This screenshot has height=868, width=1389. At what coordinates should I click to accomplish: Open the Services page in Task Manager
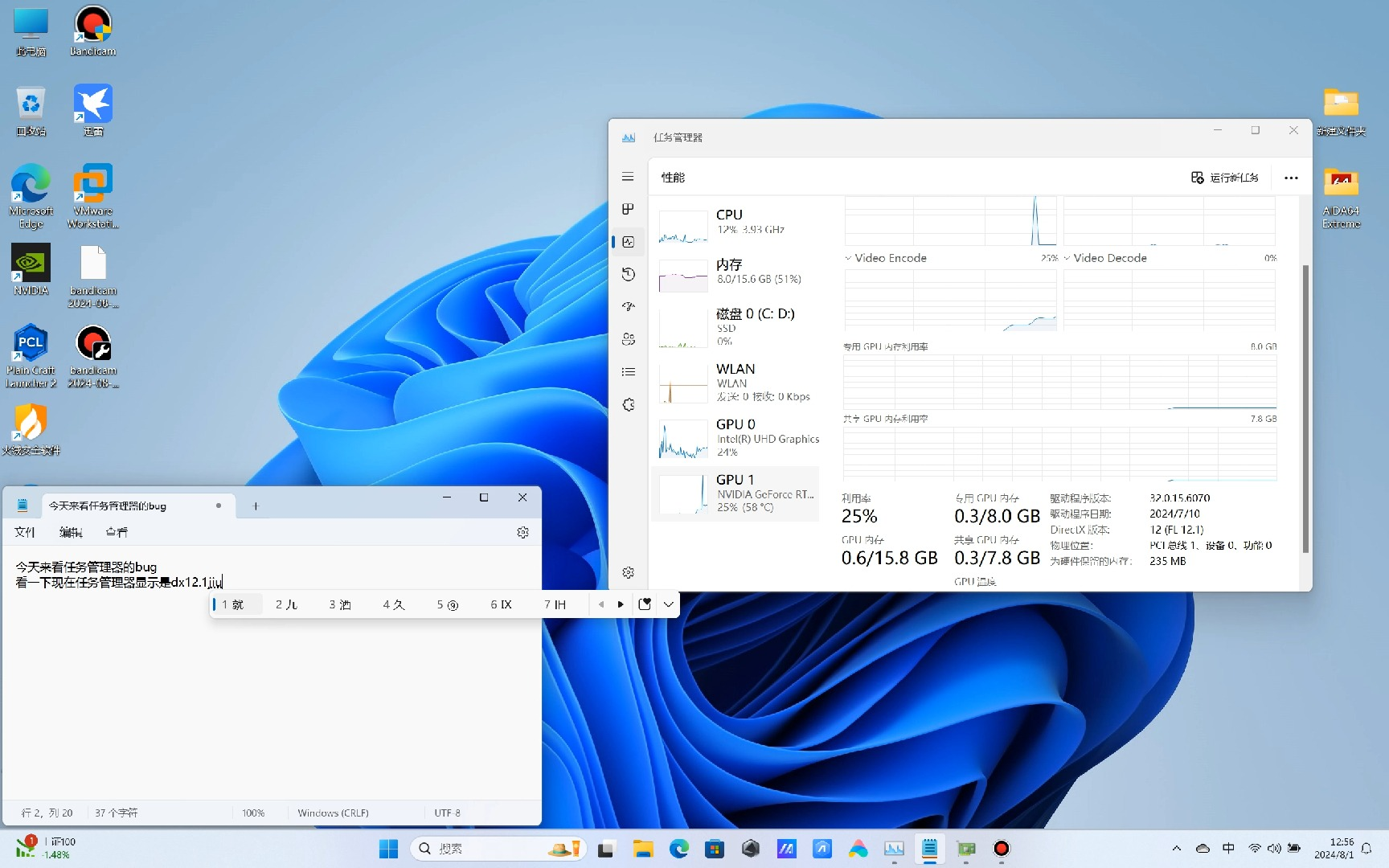628,404
